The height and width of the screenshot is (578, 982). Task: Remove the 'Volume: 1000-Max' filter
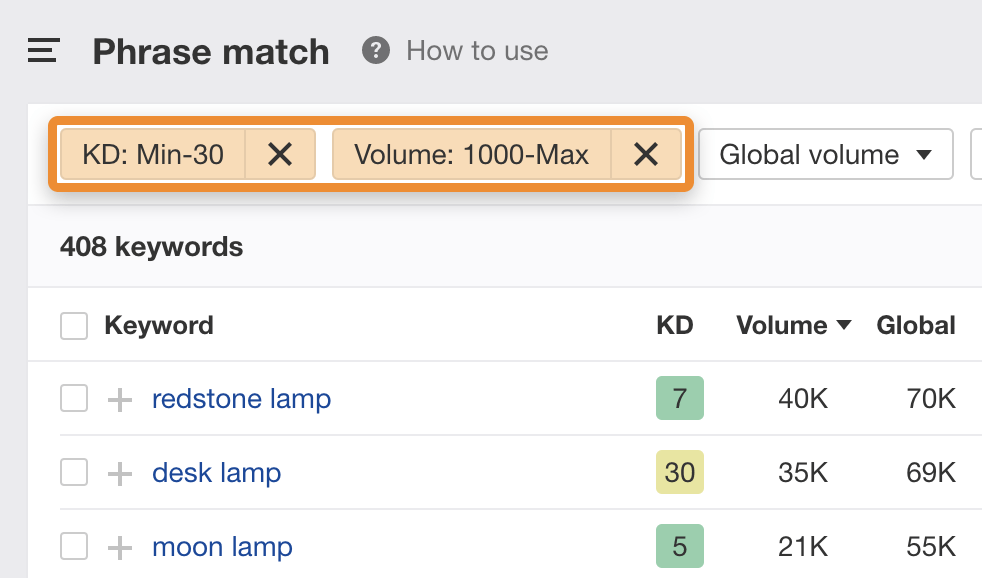(x=646, y=154)
